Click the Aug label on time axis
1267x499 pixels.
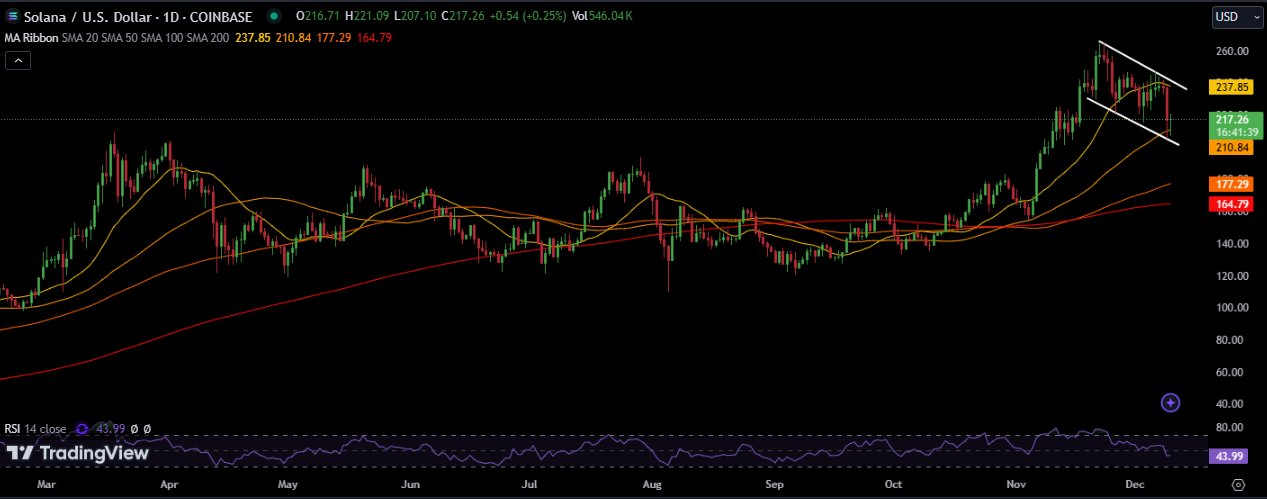(x=652, y=485)
